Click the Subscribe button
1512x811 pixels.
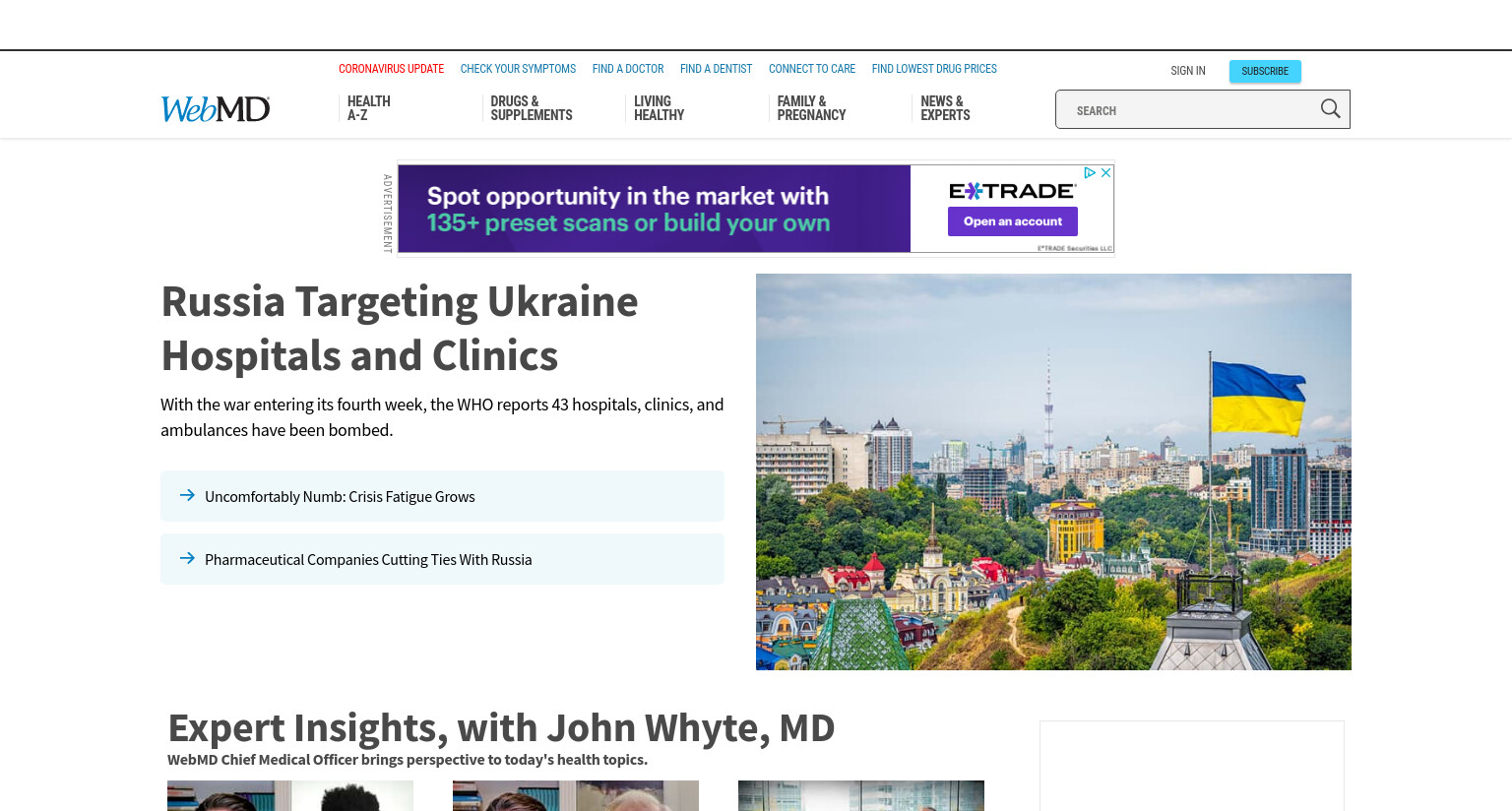pos(1265,71)
